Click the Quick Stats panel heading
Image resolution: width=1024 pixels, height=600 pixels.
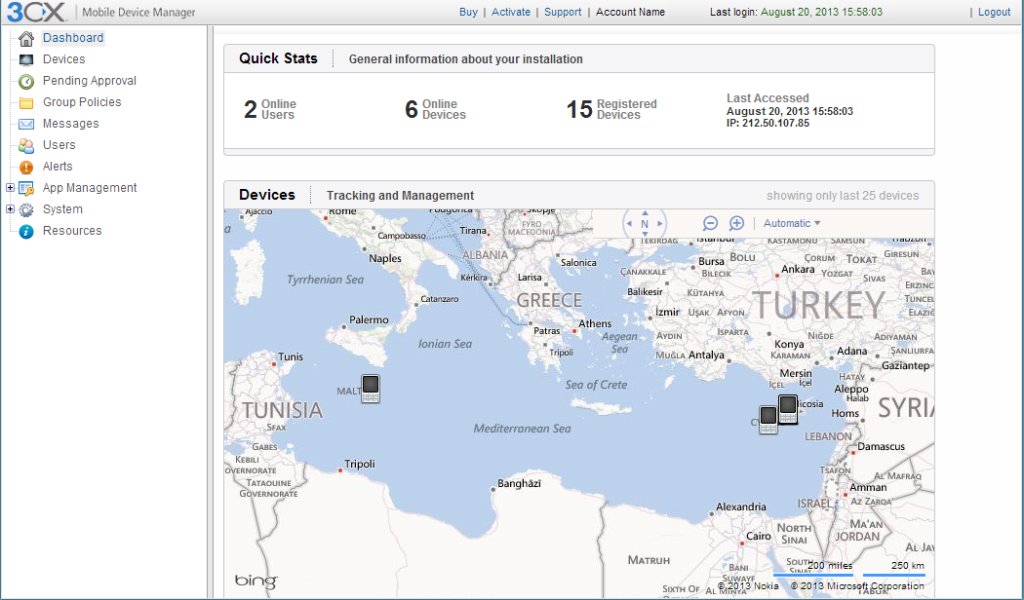(x=278, y=59)
